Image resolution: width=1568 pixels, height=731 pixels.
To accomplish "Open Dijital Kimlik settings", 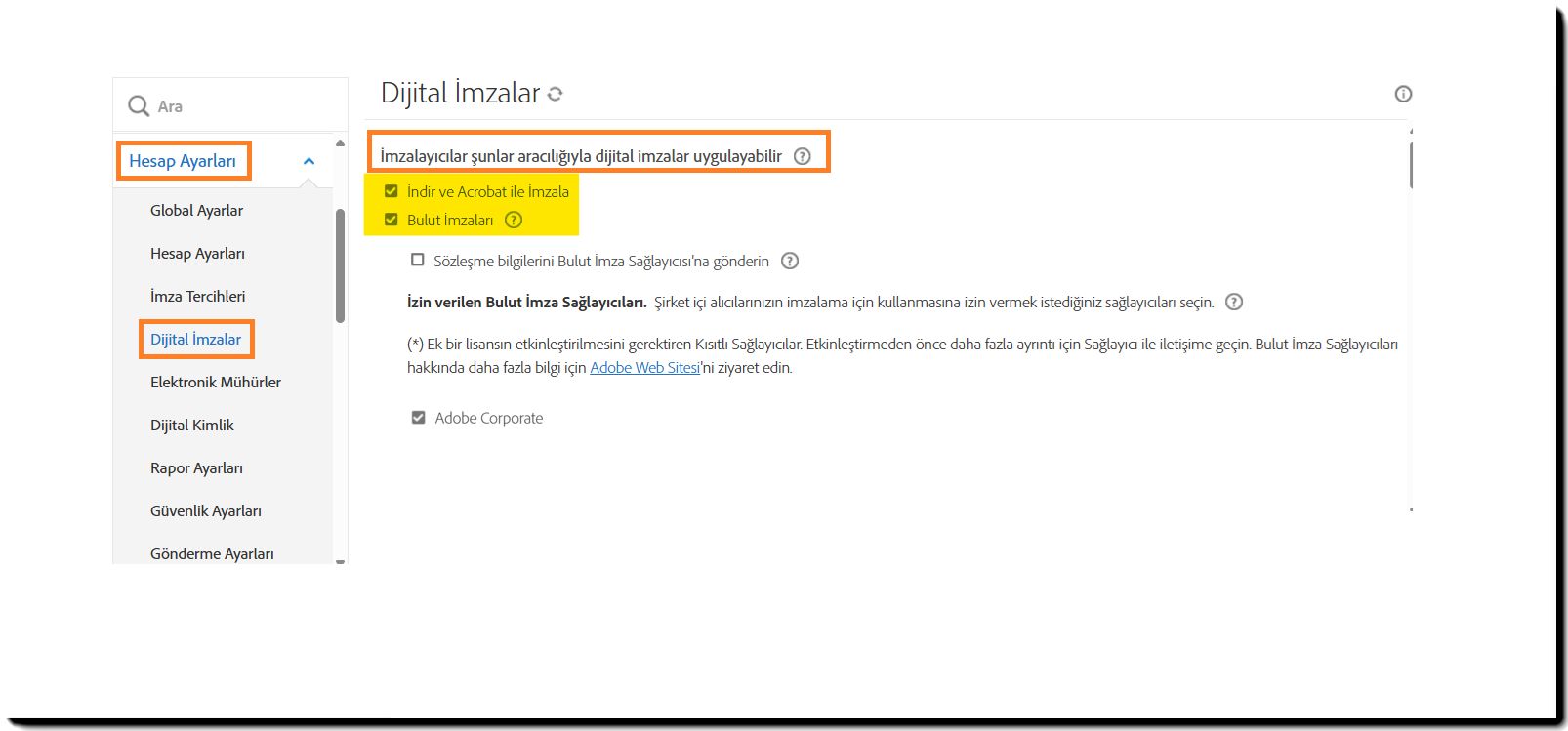I will click(192, 425).
